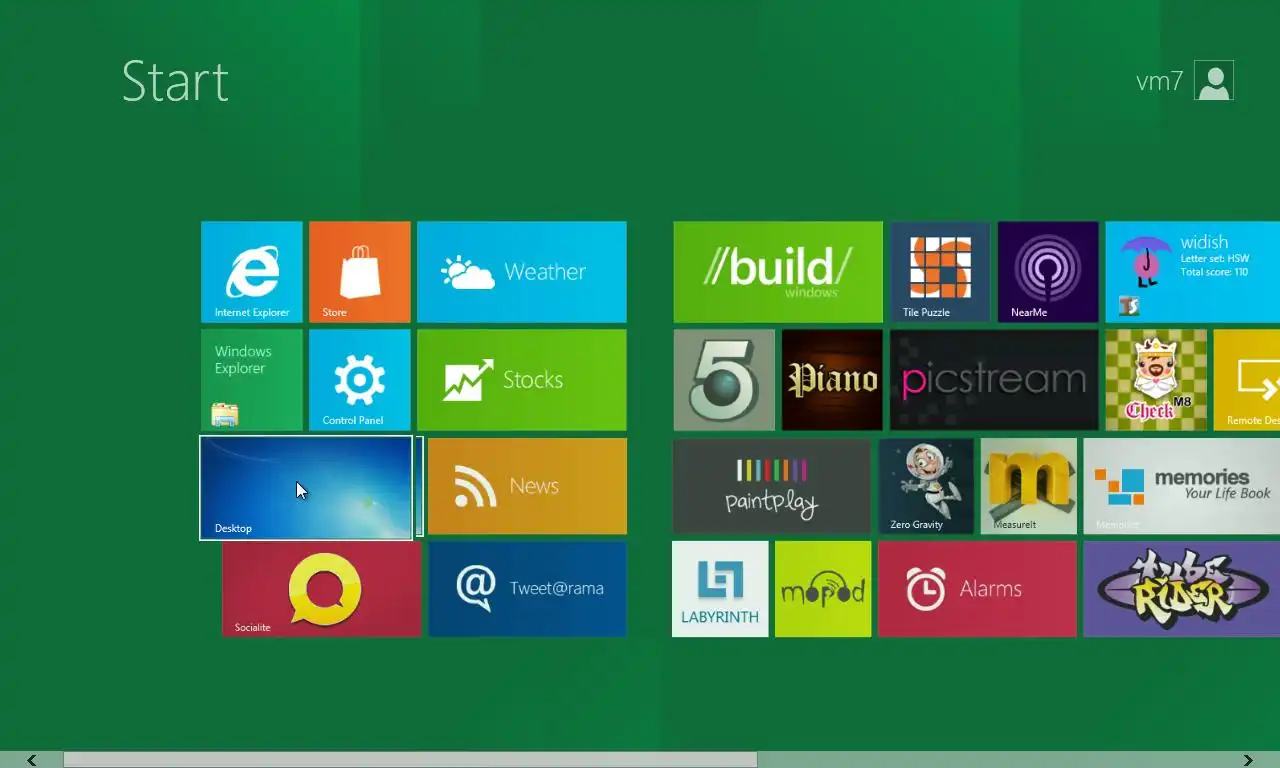This screenshot has height=768, width=1280.
Task: Open the picstream tile
Action: [x=994, y=380]
